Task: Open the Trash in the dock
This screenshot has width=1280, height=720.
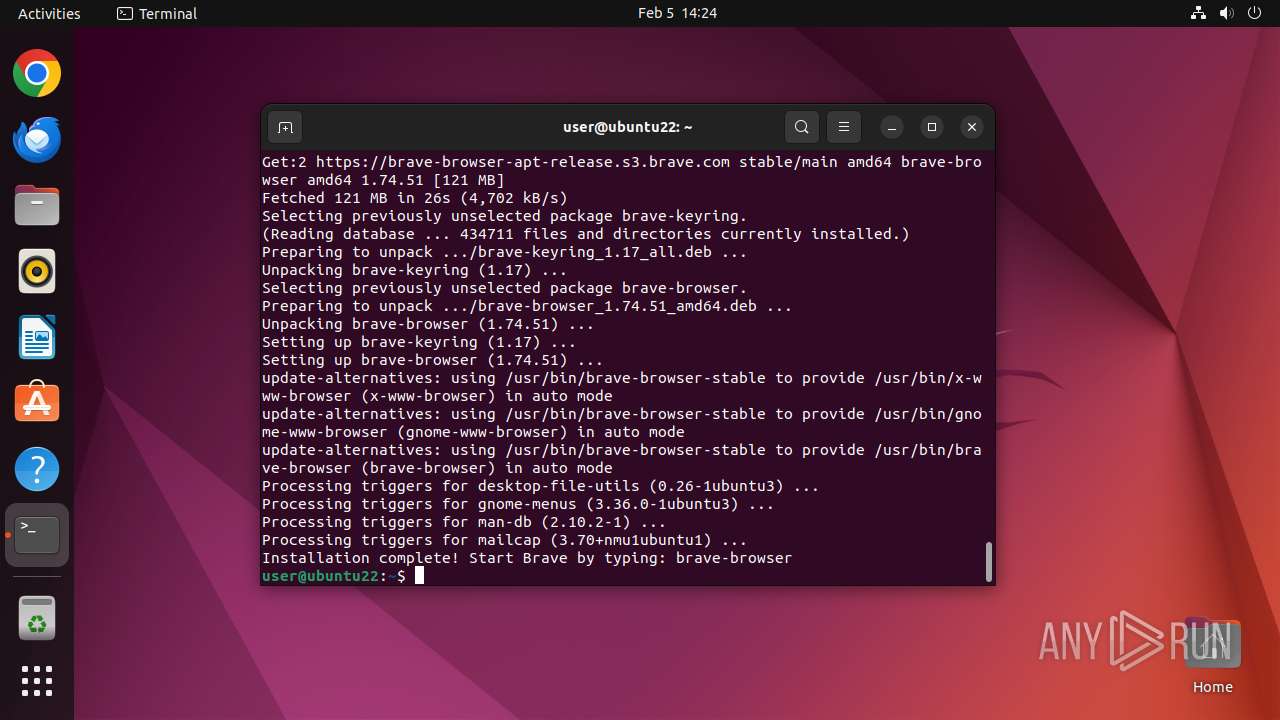Action: (37, 618)
